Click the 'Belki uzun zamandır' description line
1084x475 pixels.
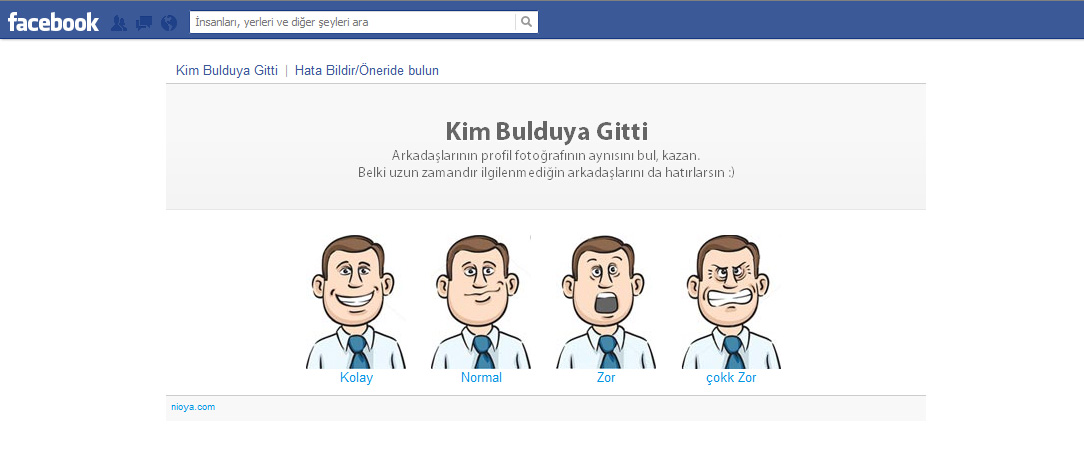coord(546,172)
